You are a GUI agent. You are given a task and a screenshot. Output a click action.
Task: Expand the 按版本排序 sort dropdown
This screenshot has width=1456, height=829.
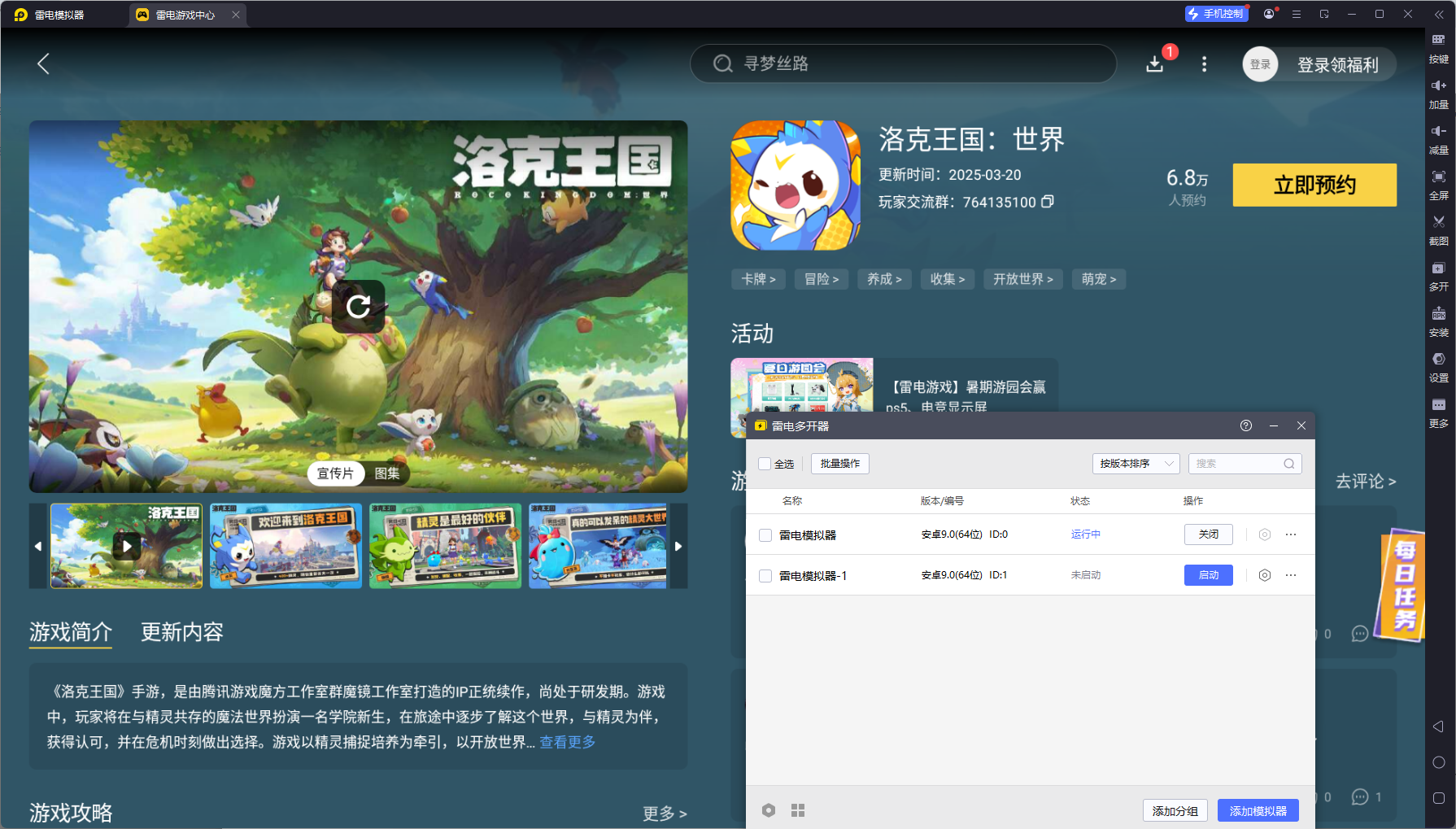(1135, 464)
